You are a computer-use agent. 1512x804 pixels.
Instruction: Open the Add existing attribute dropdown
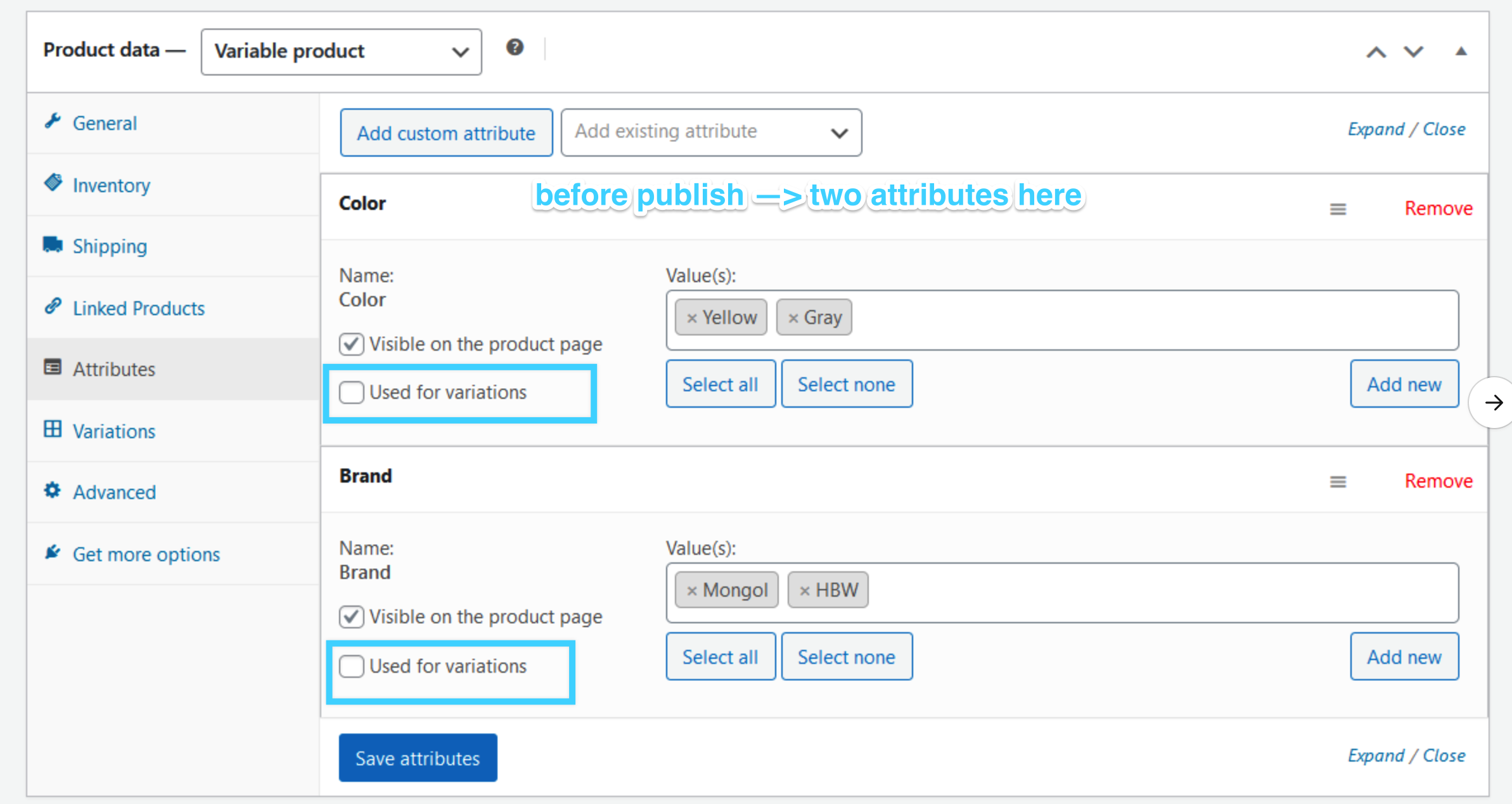tap(711, 132)
